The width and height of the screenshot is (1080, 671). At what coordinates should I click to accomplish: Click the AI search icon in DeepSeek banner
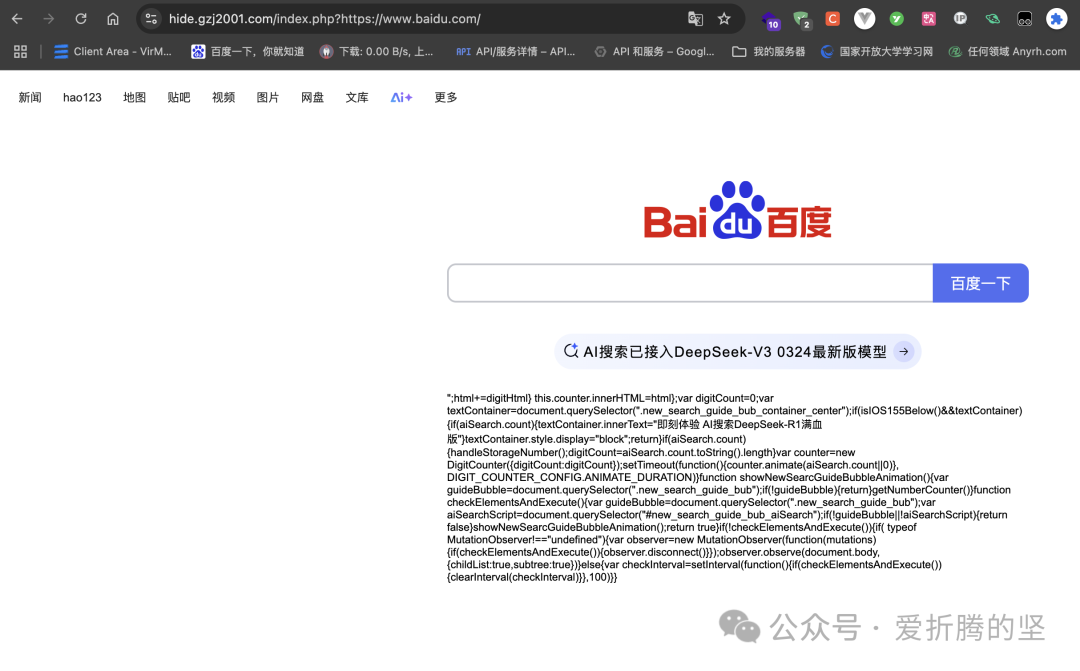pyautogui.click(x=571, y=351)
